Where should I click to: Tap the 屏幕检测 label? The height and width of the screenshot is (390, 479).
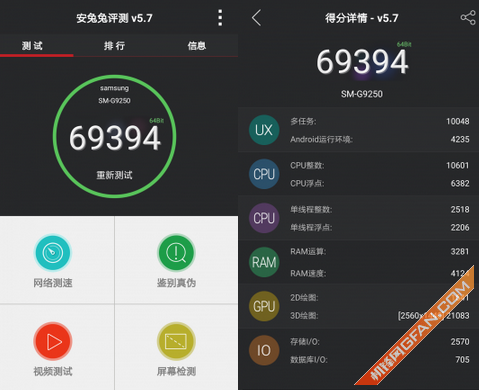click(x=176, y=371)
